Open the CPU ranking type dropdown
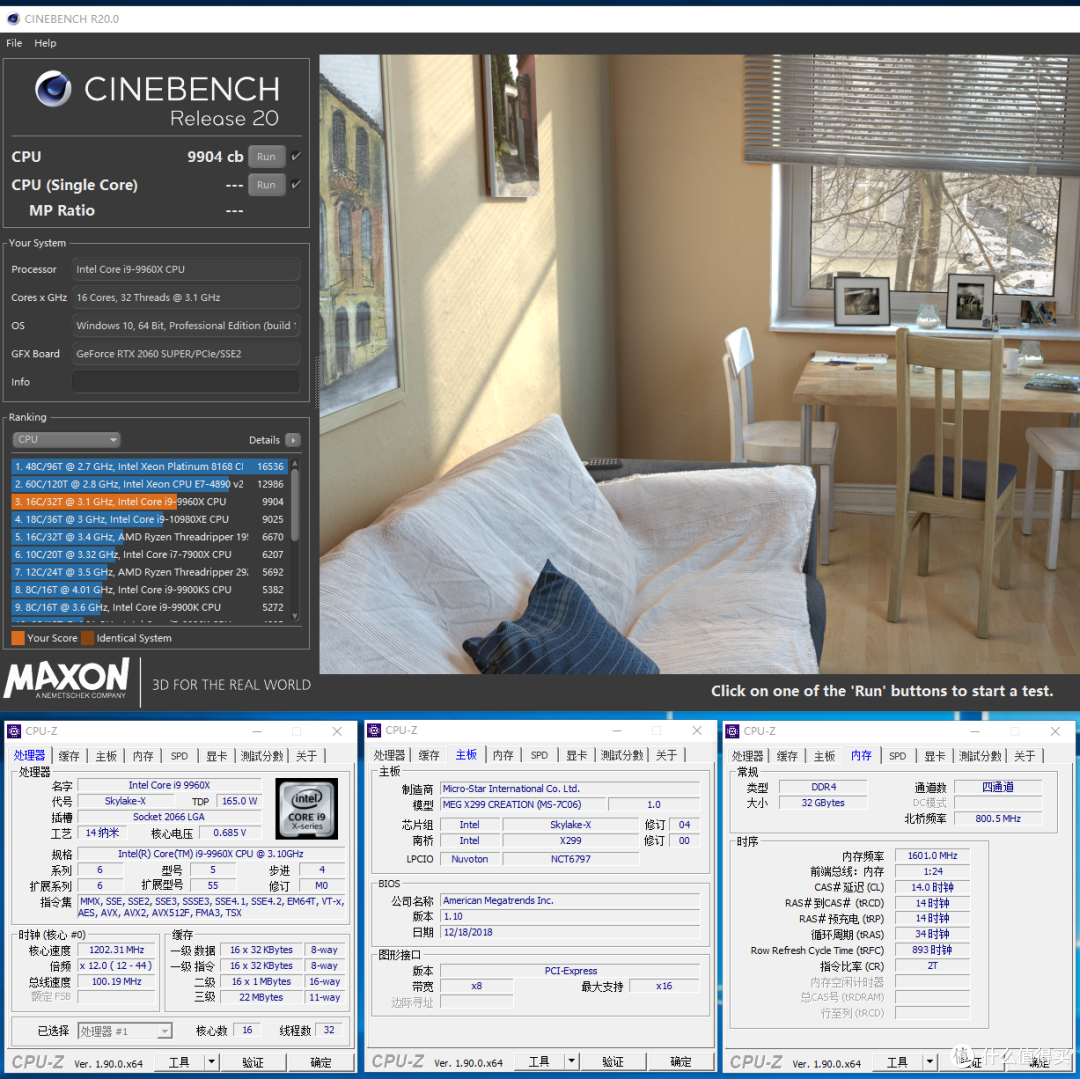Viewport: 1080px width, 1079px height. click(66, 439)
